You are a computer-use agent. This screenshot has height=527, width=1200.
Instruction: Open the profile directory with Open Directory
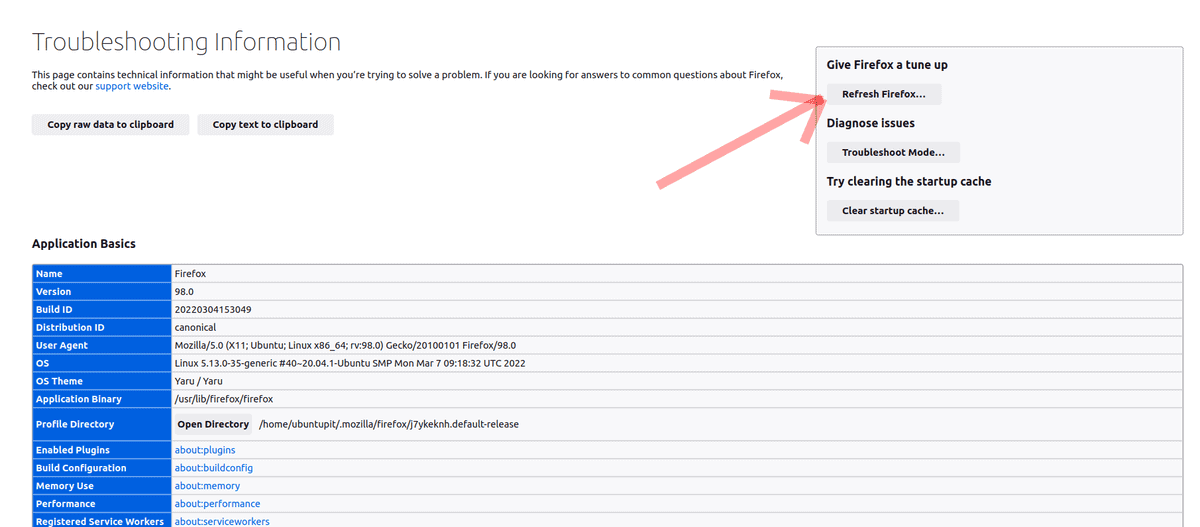tap(213, 424)
